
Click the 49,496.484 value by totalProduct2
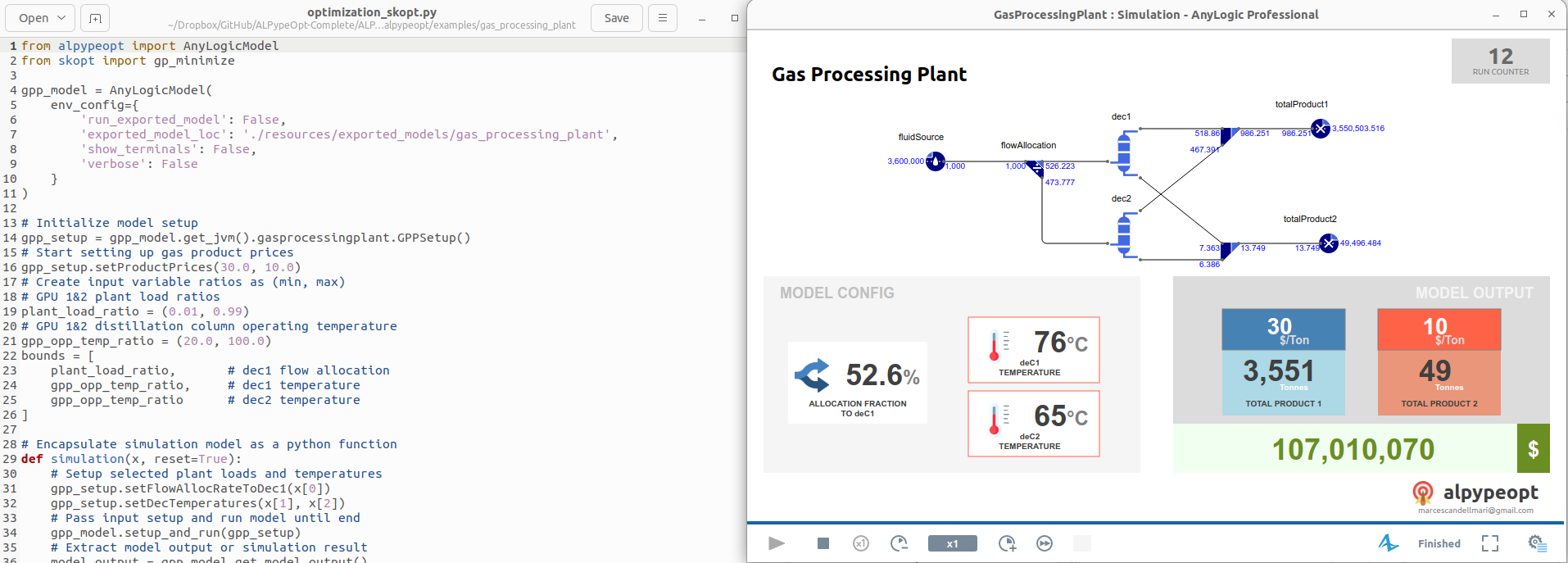tap(1361, 243)
